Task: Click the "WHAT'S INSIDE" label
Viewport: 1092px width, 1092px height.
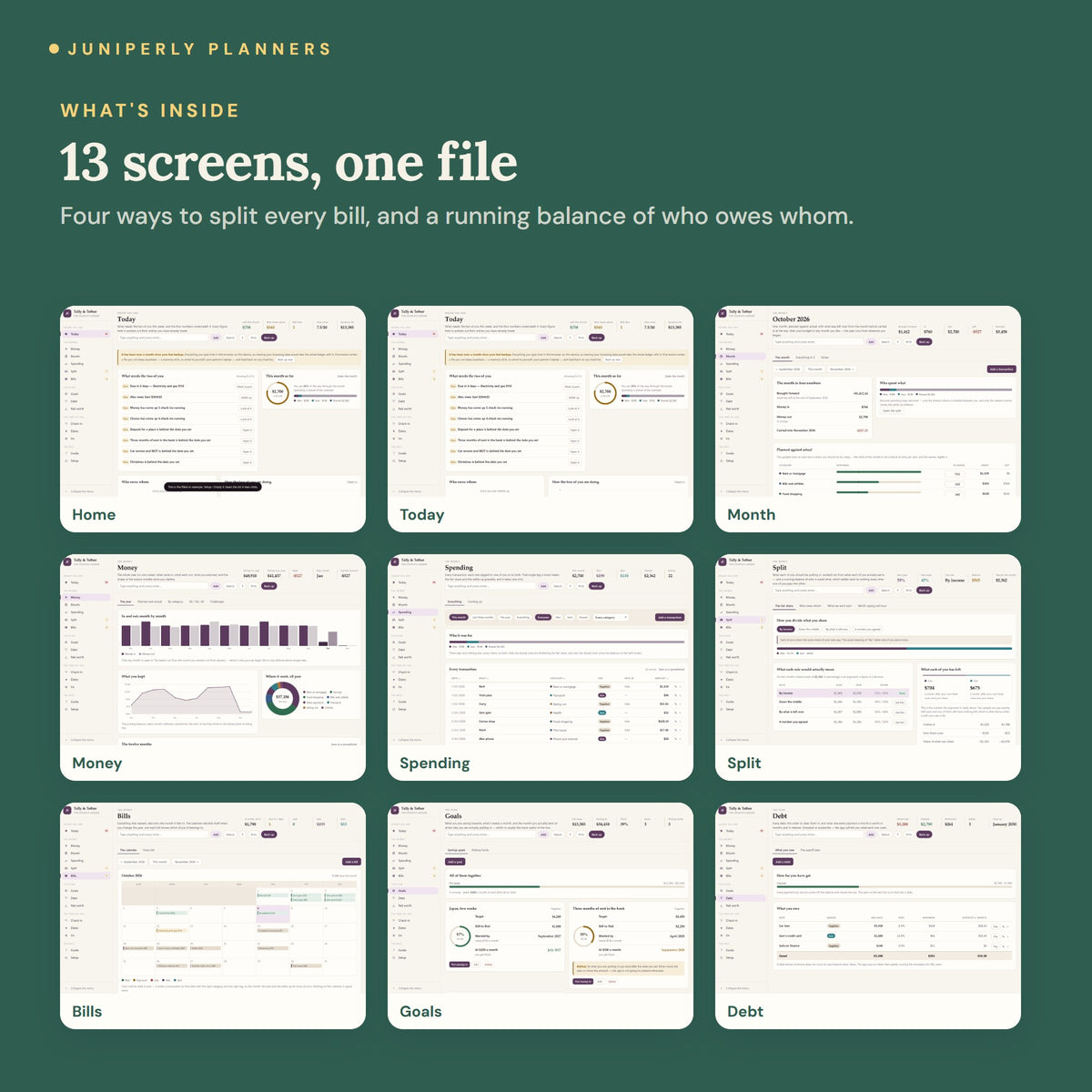Action: click(150, 111)
